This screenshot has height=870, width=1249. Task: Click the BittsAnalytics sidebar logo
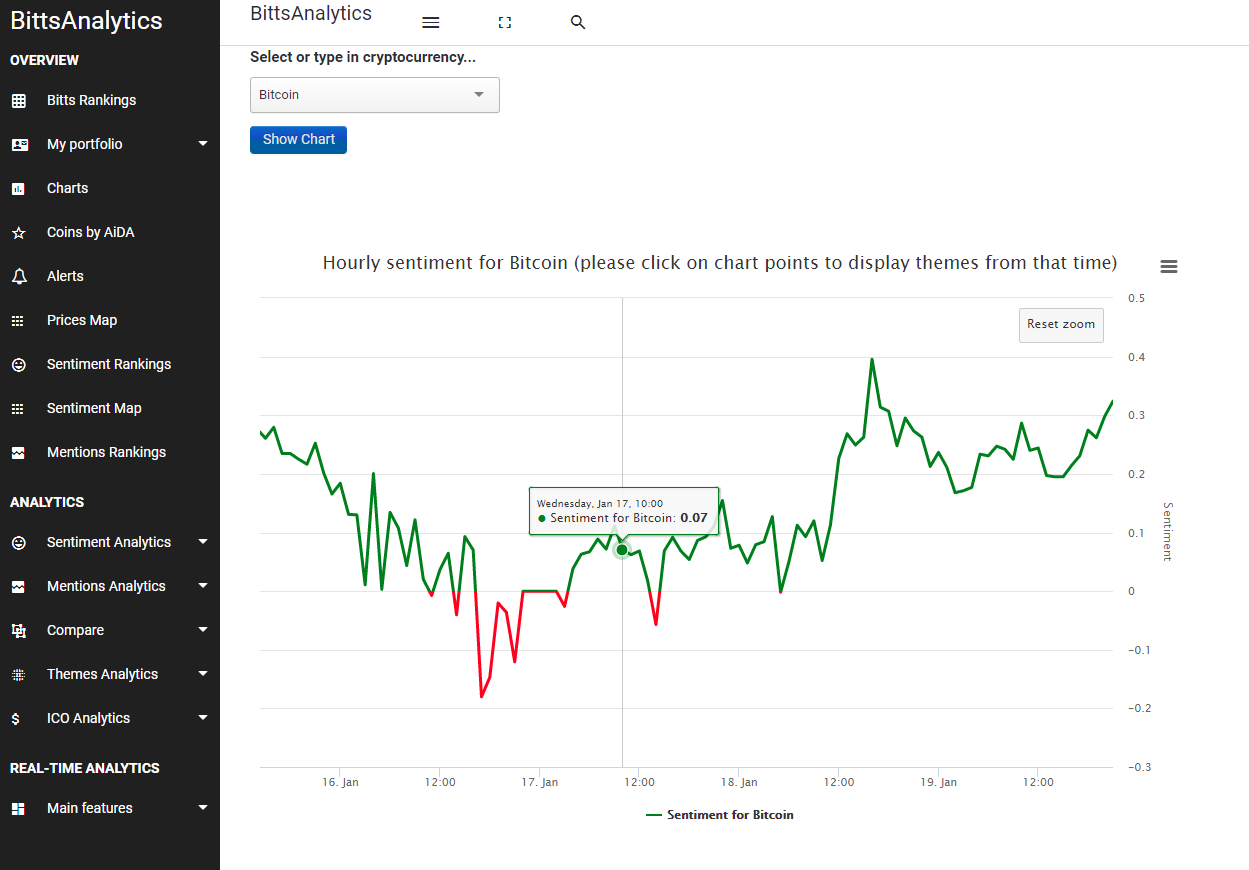86,21
